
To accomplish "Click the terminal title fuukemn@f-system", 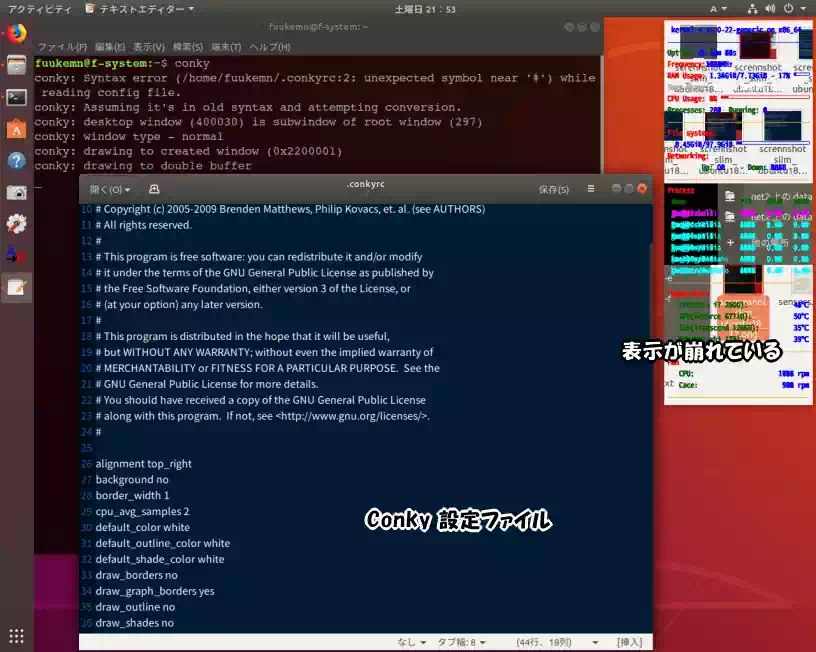I will (318, 27).
